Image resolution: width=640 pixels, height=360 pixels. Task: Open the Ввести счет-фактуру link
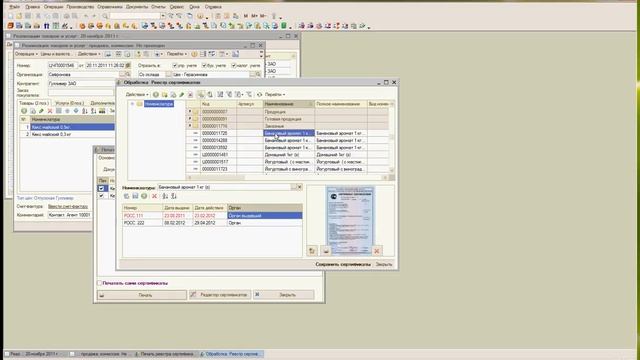coord(68,207)
